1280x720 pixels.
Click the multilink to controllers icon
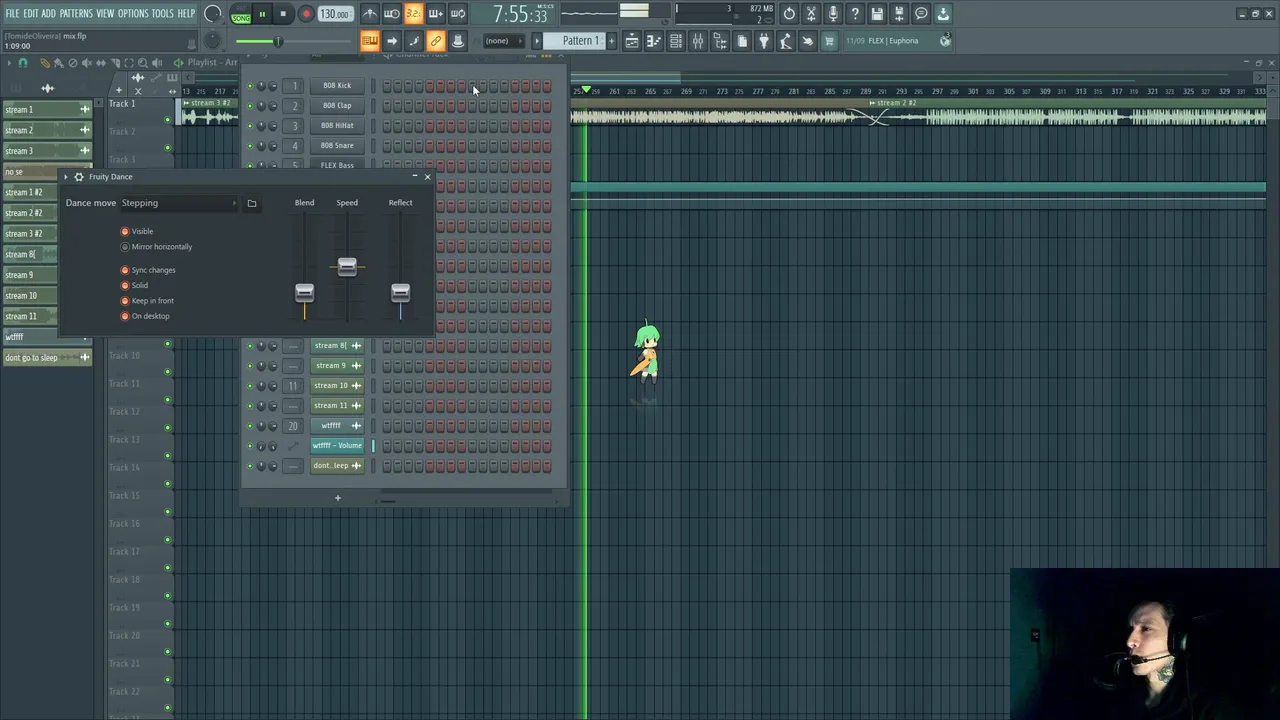pos(436,41)
